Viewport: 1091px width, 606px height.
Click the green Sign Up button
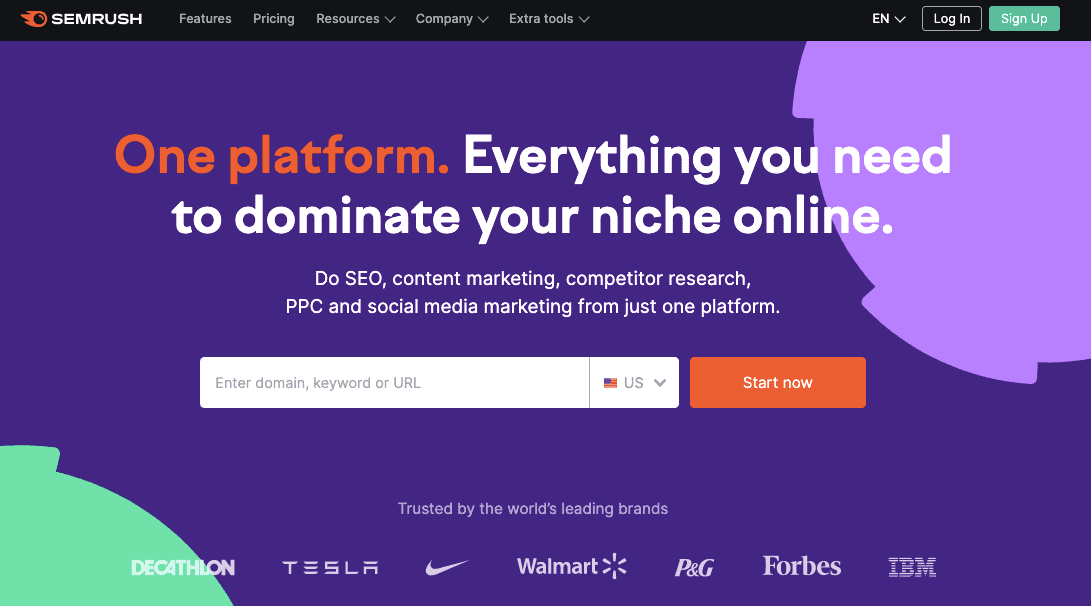tap(1024, 18)
